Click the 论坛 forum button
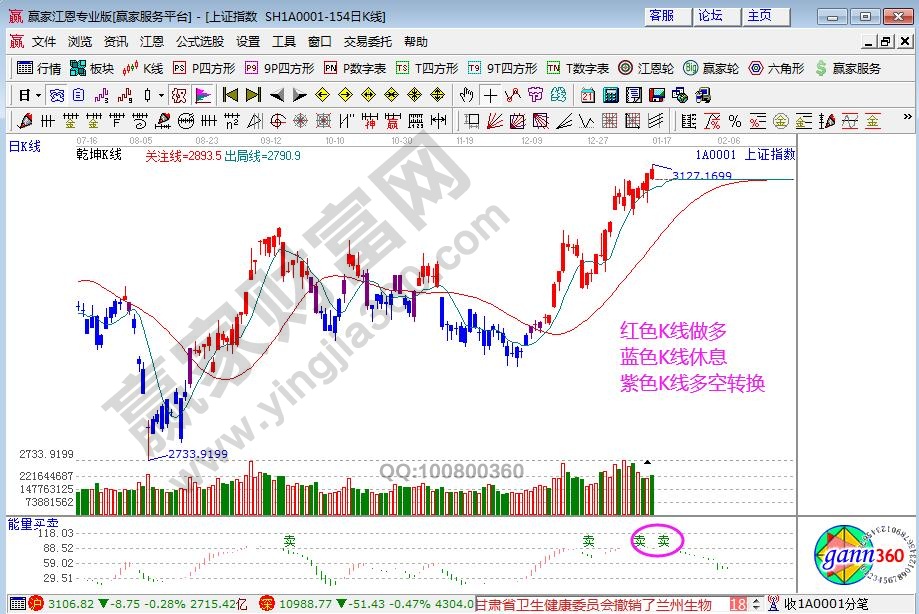Image resolution: width=919 pixels, height=614 pixels. [x=710, y=15]
